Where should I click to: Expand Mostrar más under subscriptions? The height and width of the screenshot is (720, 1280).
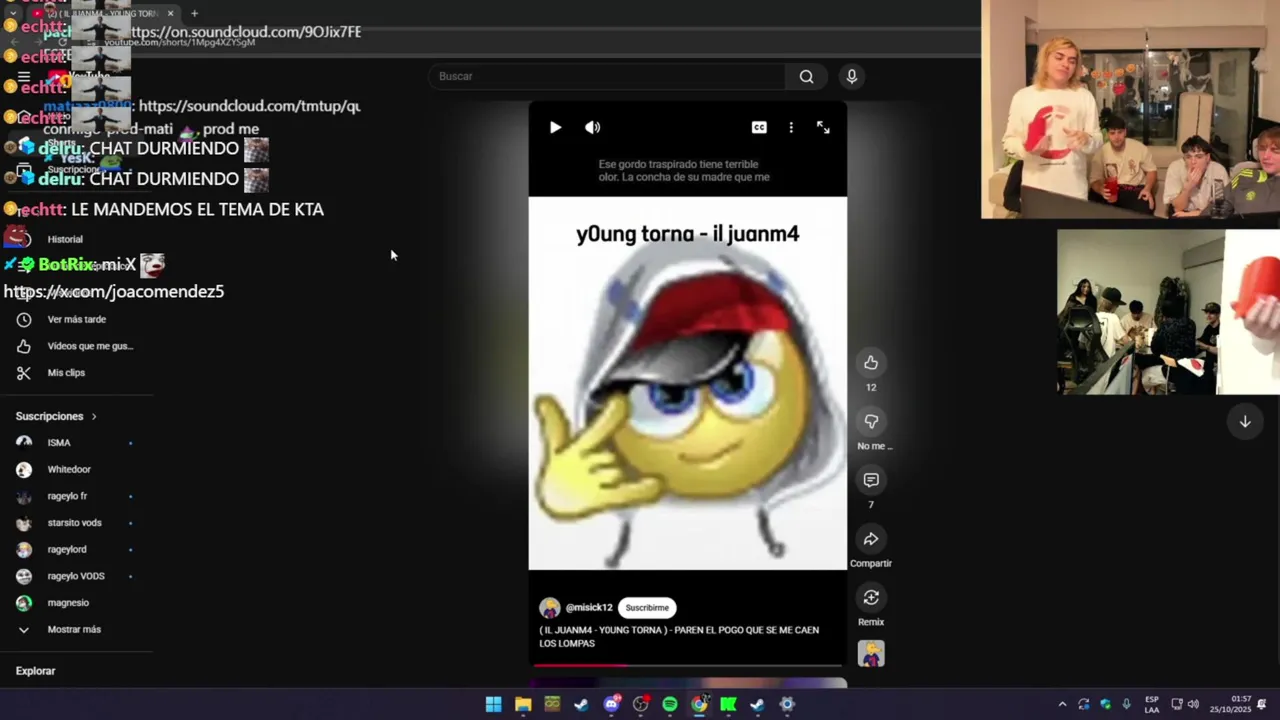coord(76,629)
